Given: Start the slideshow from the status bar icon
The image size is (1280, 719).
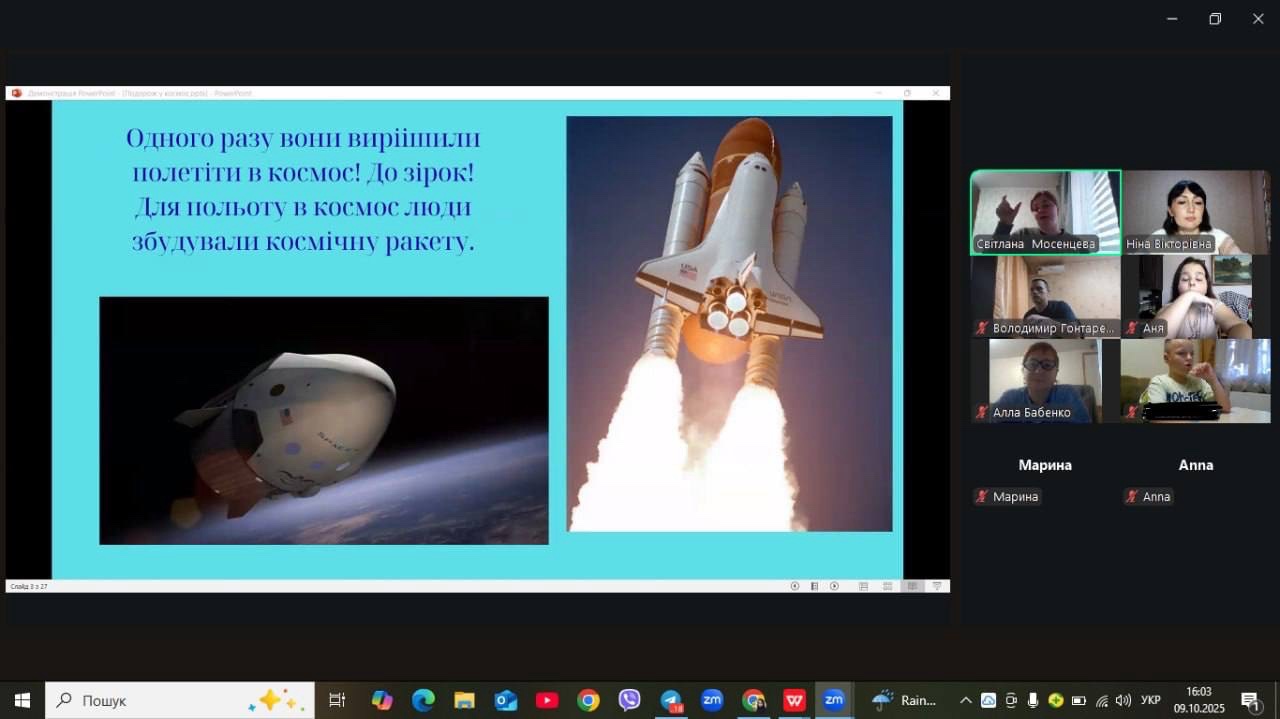Looking at the screenshot, I should pos(937,586).
